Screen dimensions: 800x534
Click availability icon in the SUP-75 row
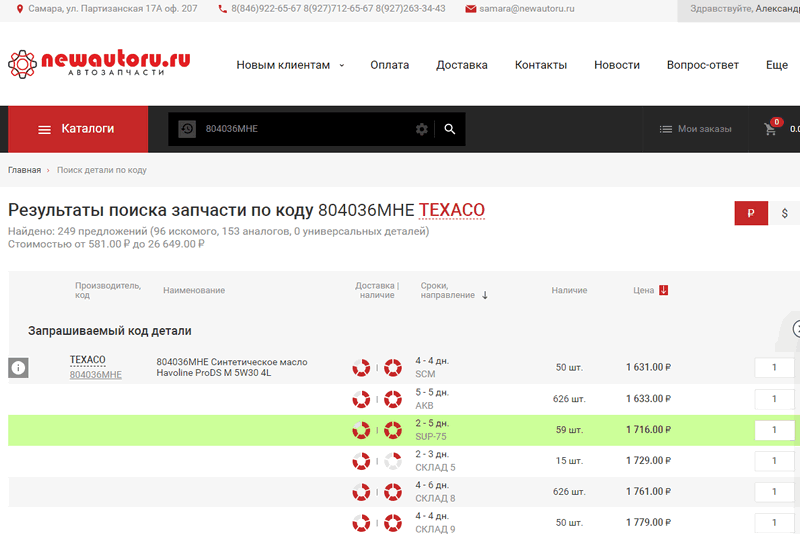[x=393, y=430]
